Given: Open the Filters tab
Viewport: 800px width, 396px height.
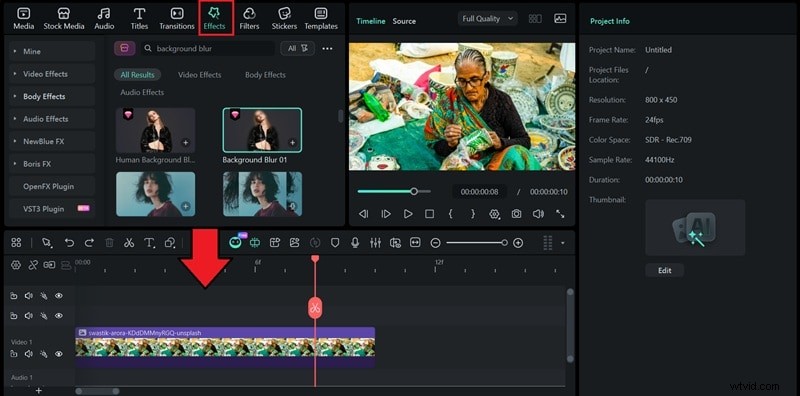Looking at the screenshot, I should coord(249,19).
